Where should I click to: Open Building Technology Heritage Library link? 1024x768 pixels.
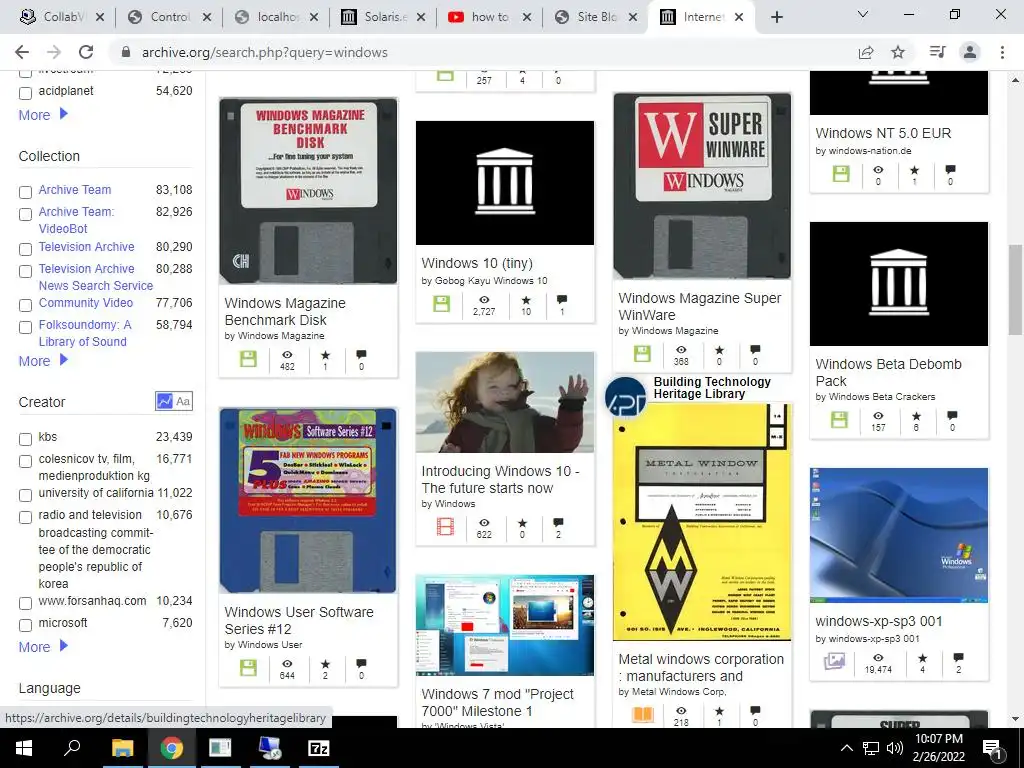[712, 387]
